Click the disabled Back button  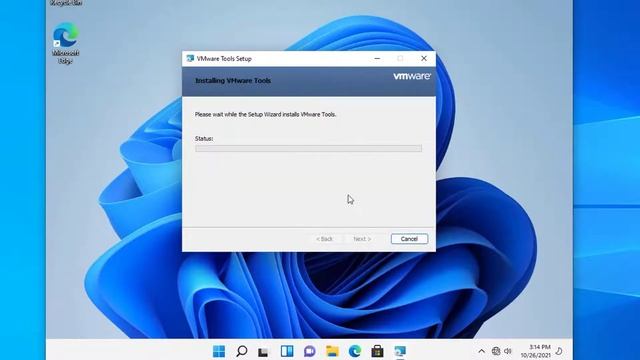click(x=324, y=239)
